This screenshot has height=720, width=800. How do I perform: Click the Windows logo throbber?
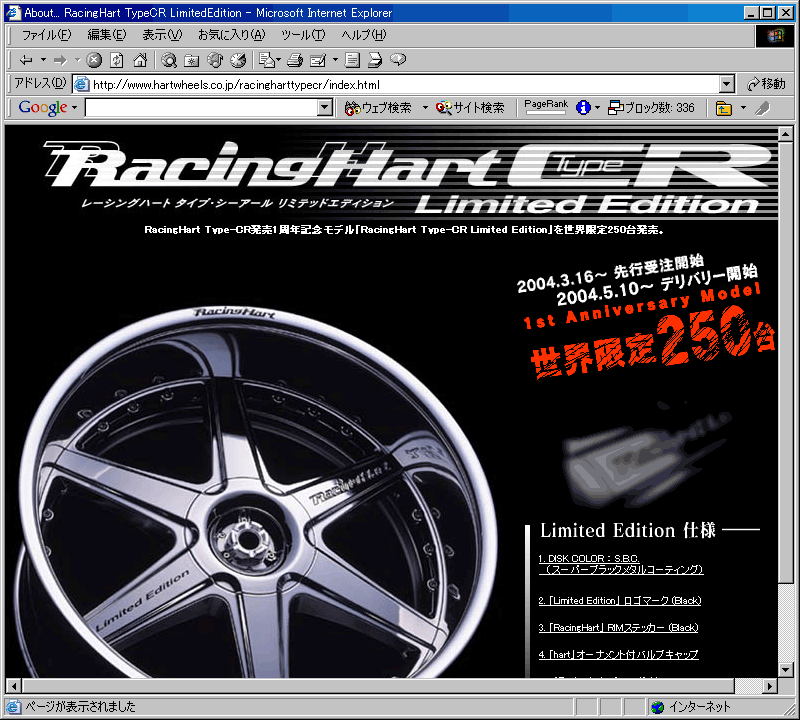pyautogui.click(x=774, y=36)
